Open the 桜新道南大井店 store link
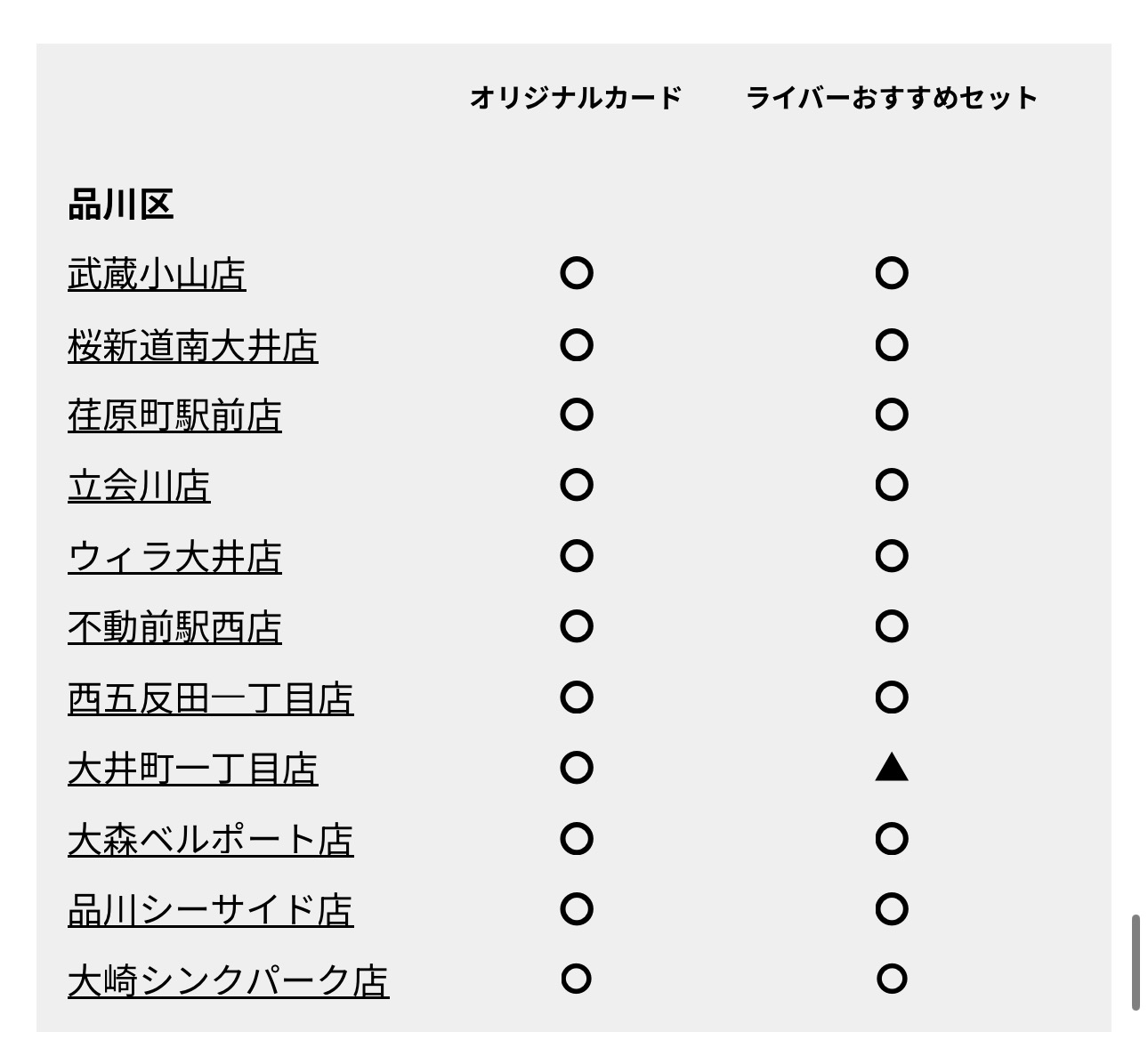This screenshot has height=1048, width=1148. coord(192,345)
